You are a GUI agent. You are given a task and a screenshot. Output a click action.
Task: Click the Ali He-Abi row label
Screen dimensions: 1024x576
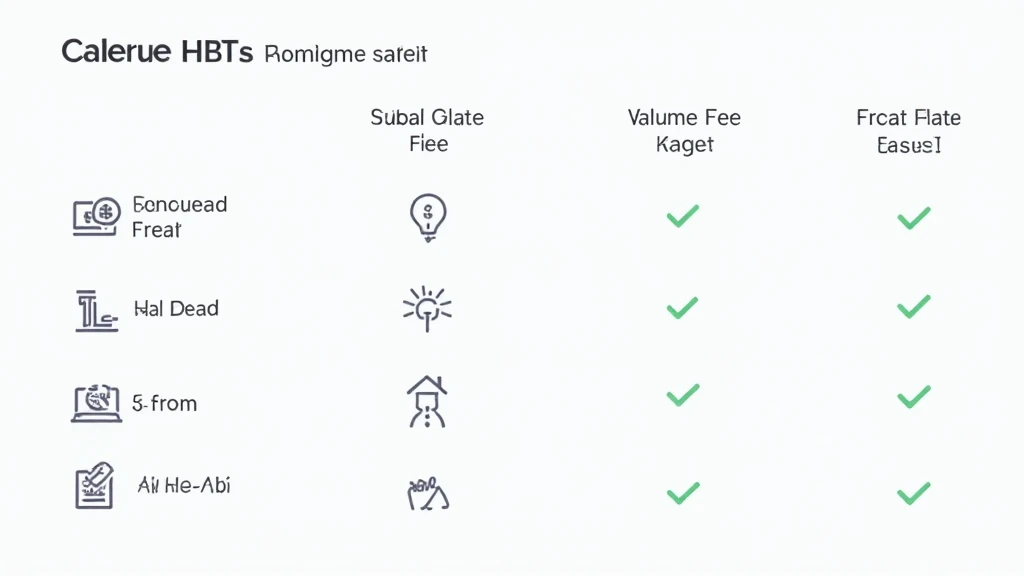pyautogui.click(x=184, y=485)
